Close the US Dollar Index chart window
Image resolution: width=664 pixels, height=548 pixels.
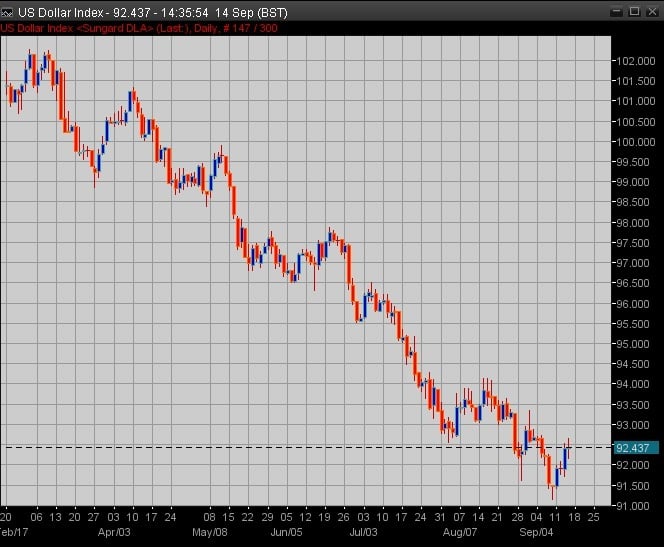coord(651,10)
